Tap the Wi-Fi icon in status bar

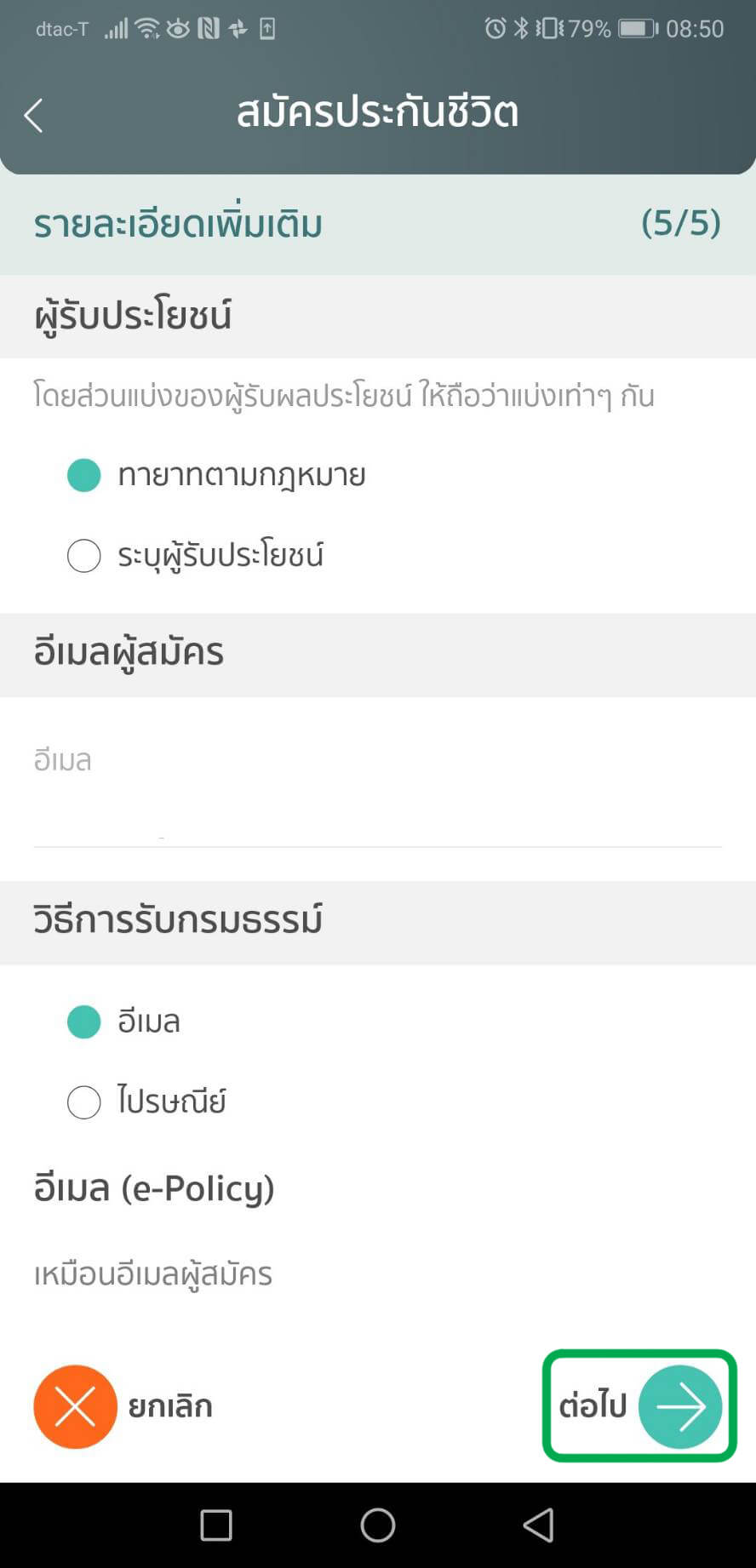(147, 29)
